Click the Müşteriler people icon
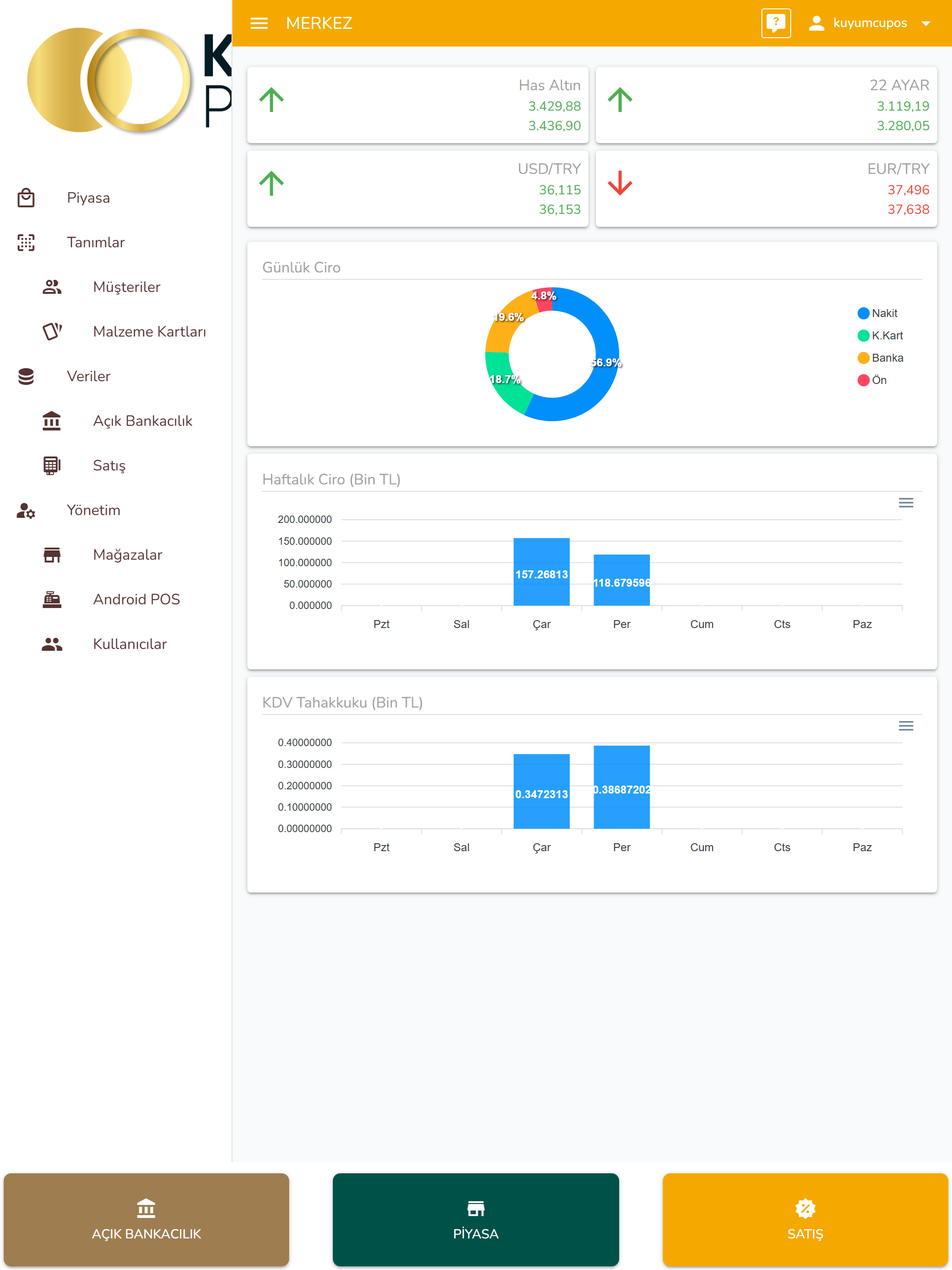Viewport: 952px width, 1270px height. pos(52,286)
